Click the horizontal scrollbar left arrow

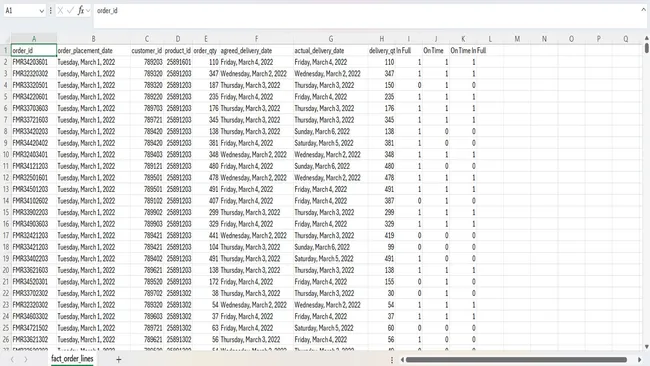[402, 360]
